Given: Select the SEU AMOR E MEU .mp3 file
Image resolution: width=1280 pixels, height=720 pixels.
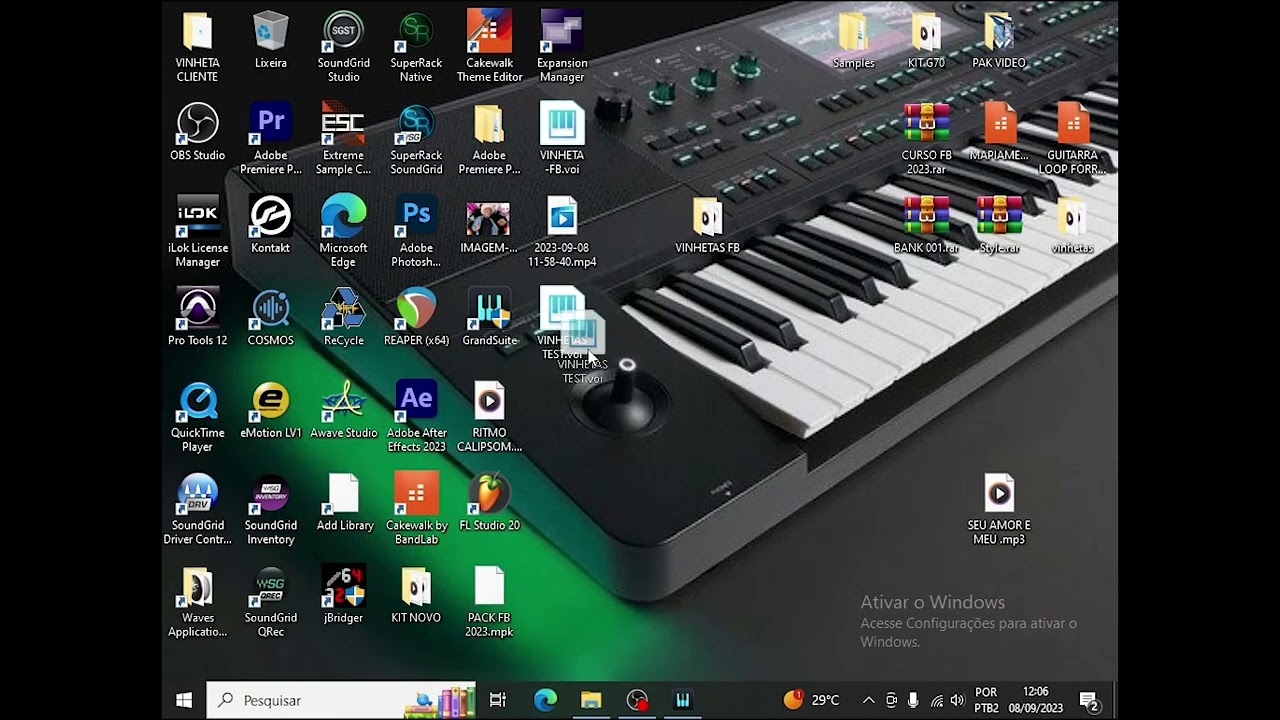Looking at the screenshot, I should coord(999,509).
